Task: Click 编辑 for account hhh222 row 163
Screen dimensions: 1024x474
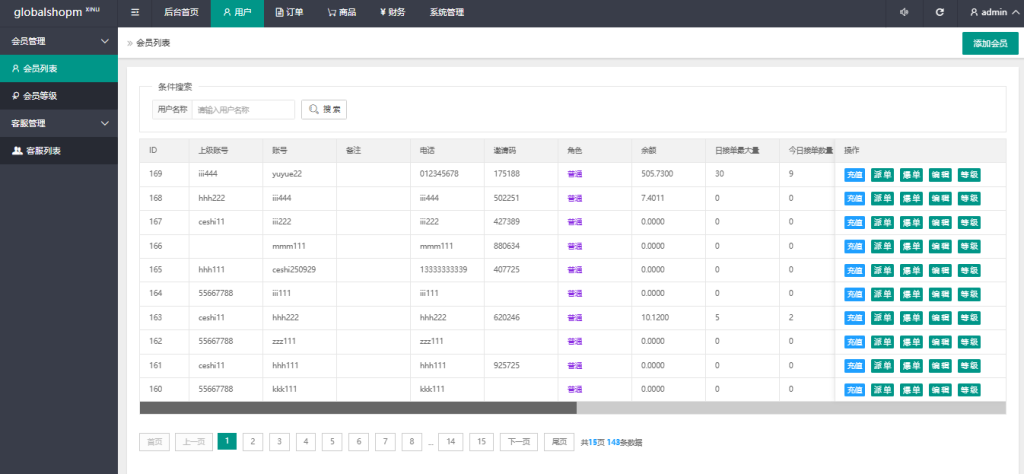Action: click(x=940, y=318)
